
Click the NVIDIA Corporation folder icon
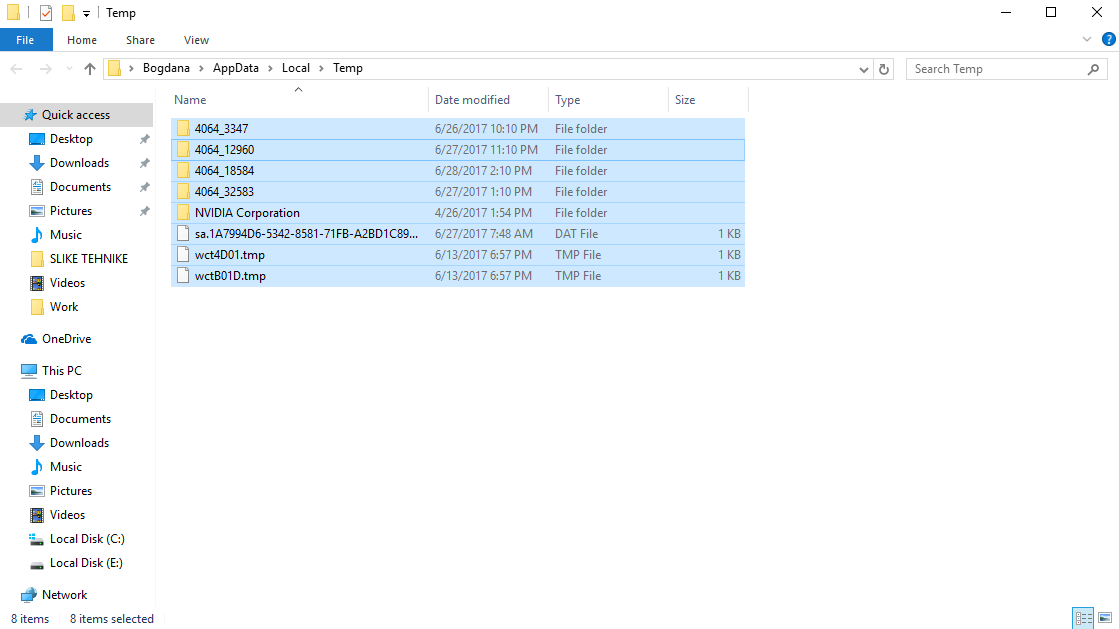(x=183, y=213)
